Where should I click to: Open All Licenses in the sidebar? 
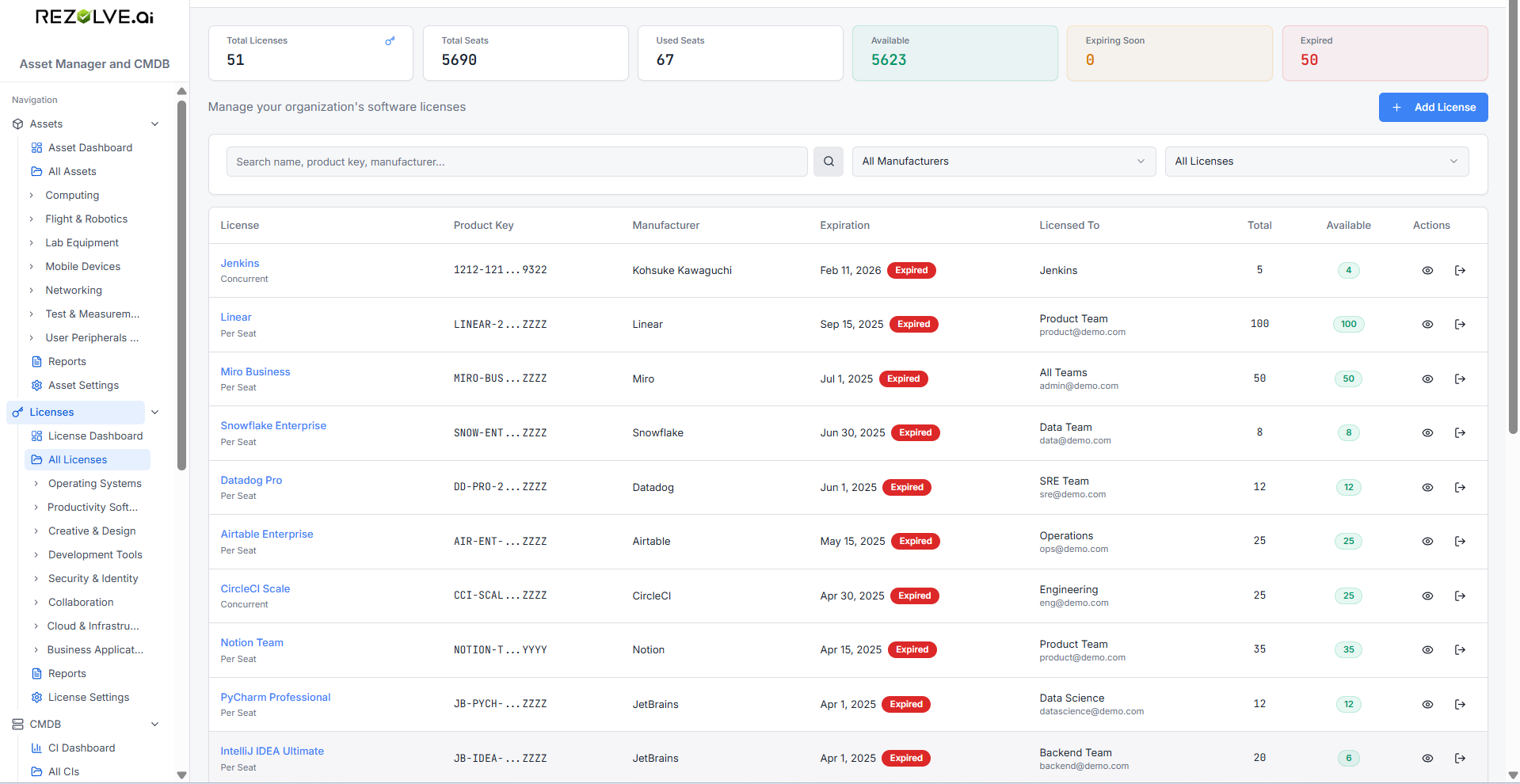click(88, 460)
